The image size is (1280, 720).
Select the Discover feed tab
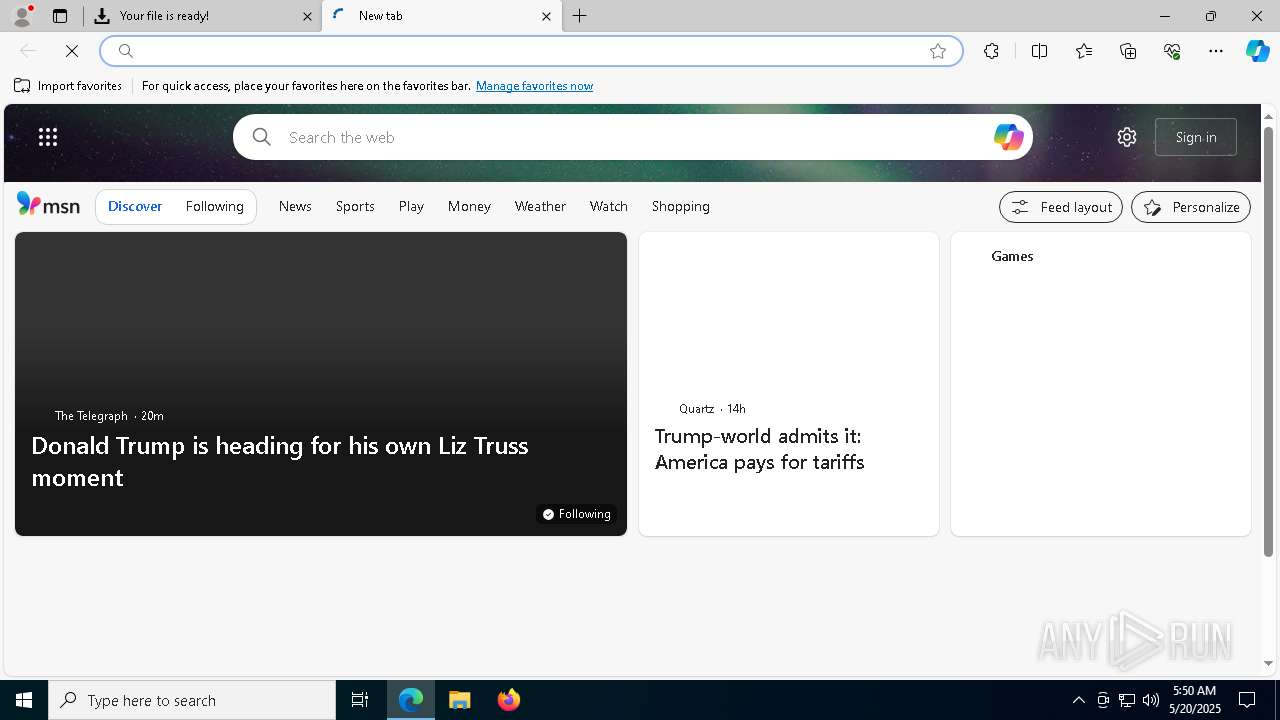point(135,206)
